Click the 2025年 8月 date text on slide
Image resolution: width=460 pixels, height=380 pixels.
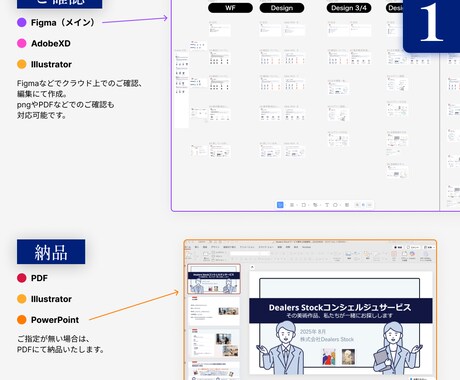[x=313, y=331]
